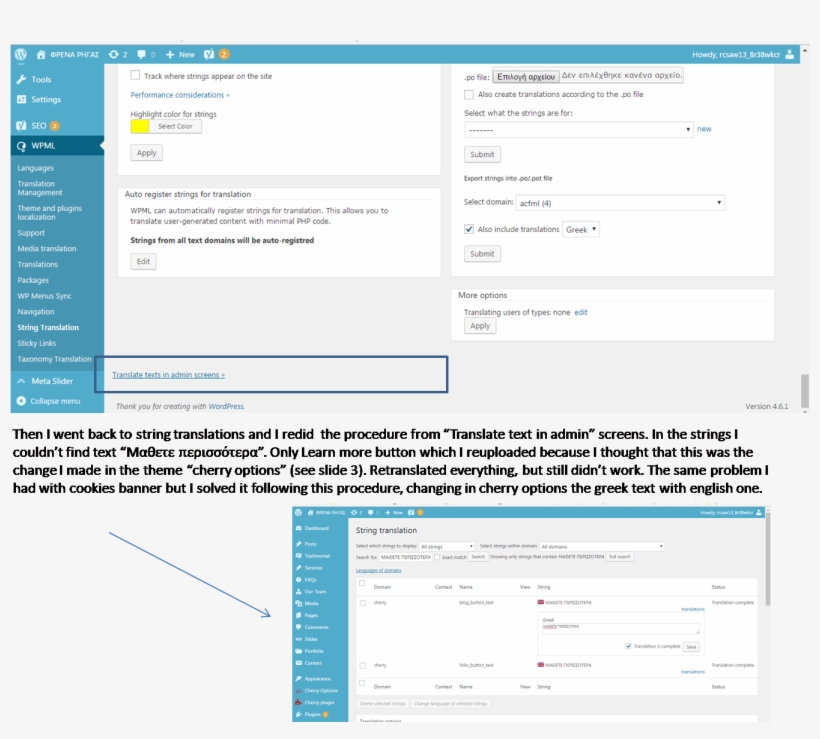Open the 'Select what the strings are for' dropdown
This screenshot has height=739, width=820.
(578, 130)
